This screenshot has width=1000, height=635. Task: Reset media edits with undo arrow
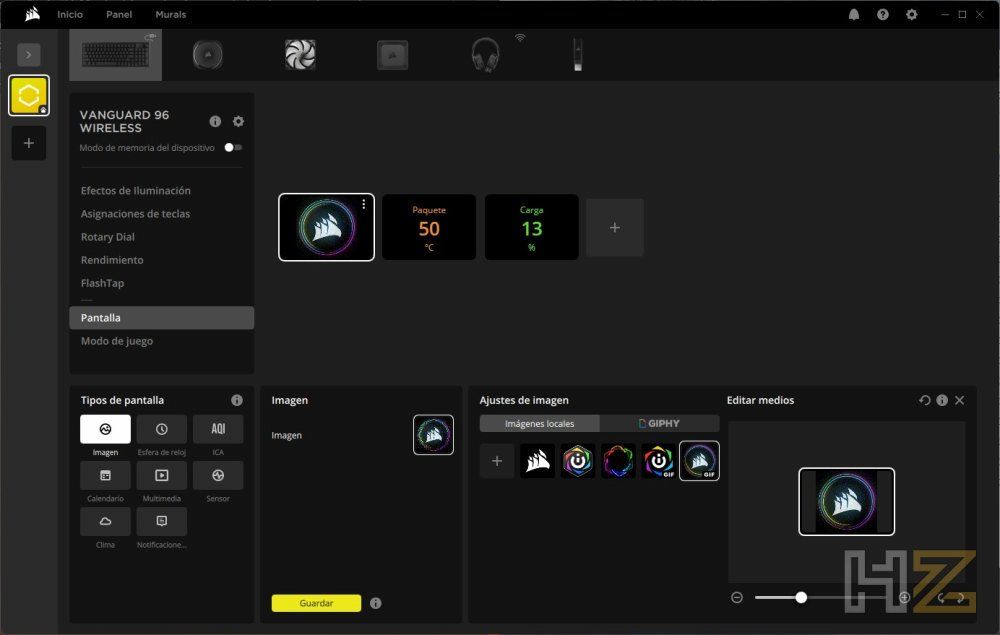(x=925, y=400)
